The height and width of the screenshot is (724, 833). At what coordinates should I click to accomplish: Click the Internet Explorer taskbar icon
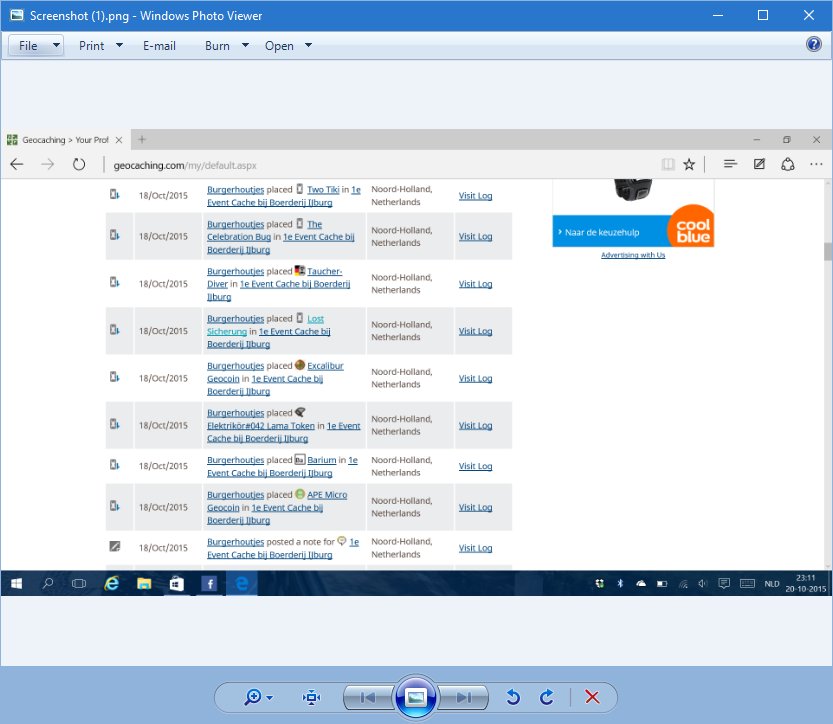point(112,583)
